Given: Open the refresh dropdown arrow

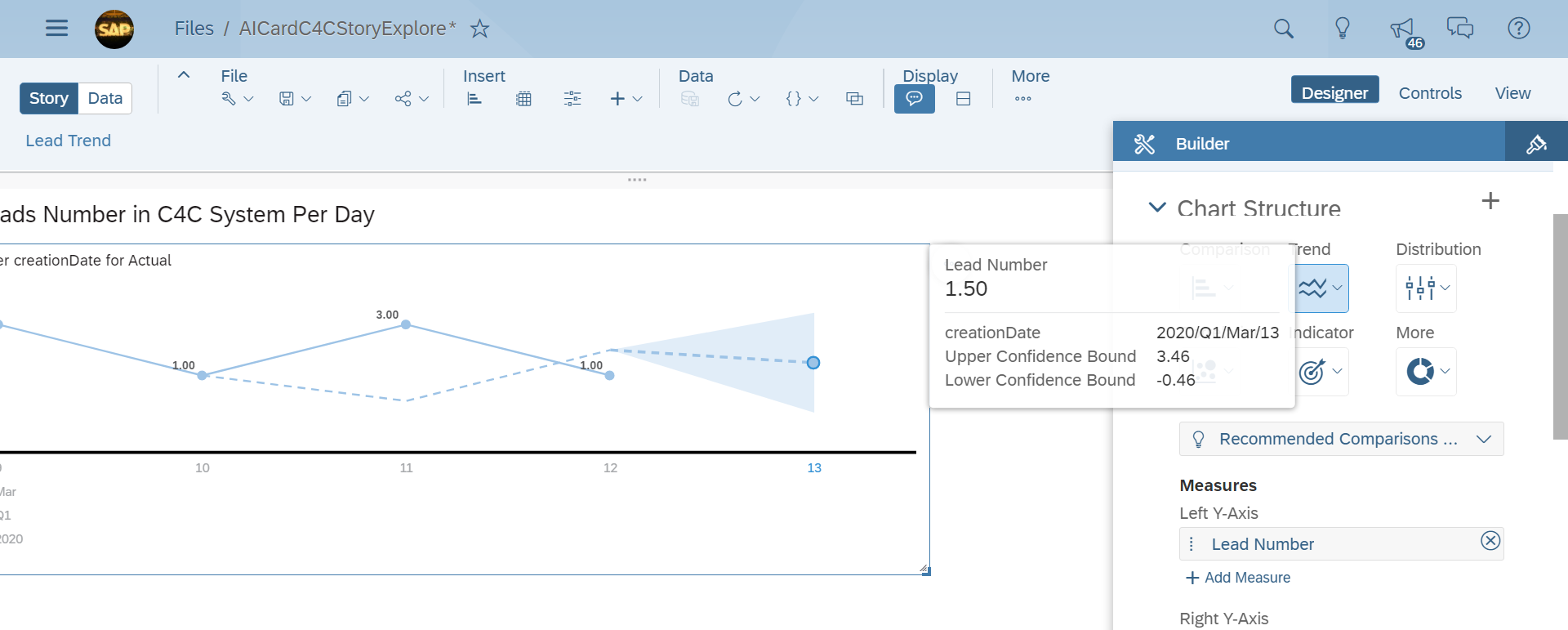Looking at the screenshot, I should coord(755,99).
